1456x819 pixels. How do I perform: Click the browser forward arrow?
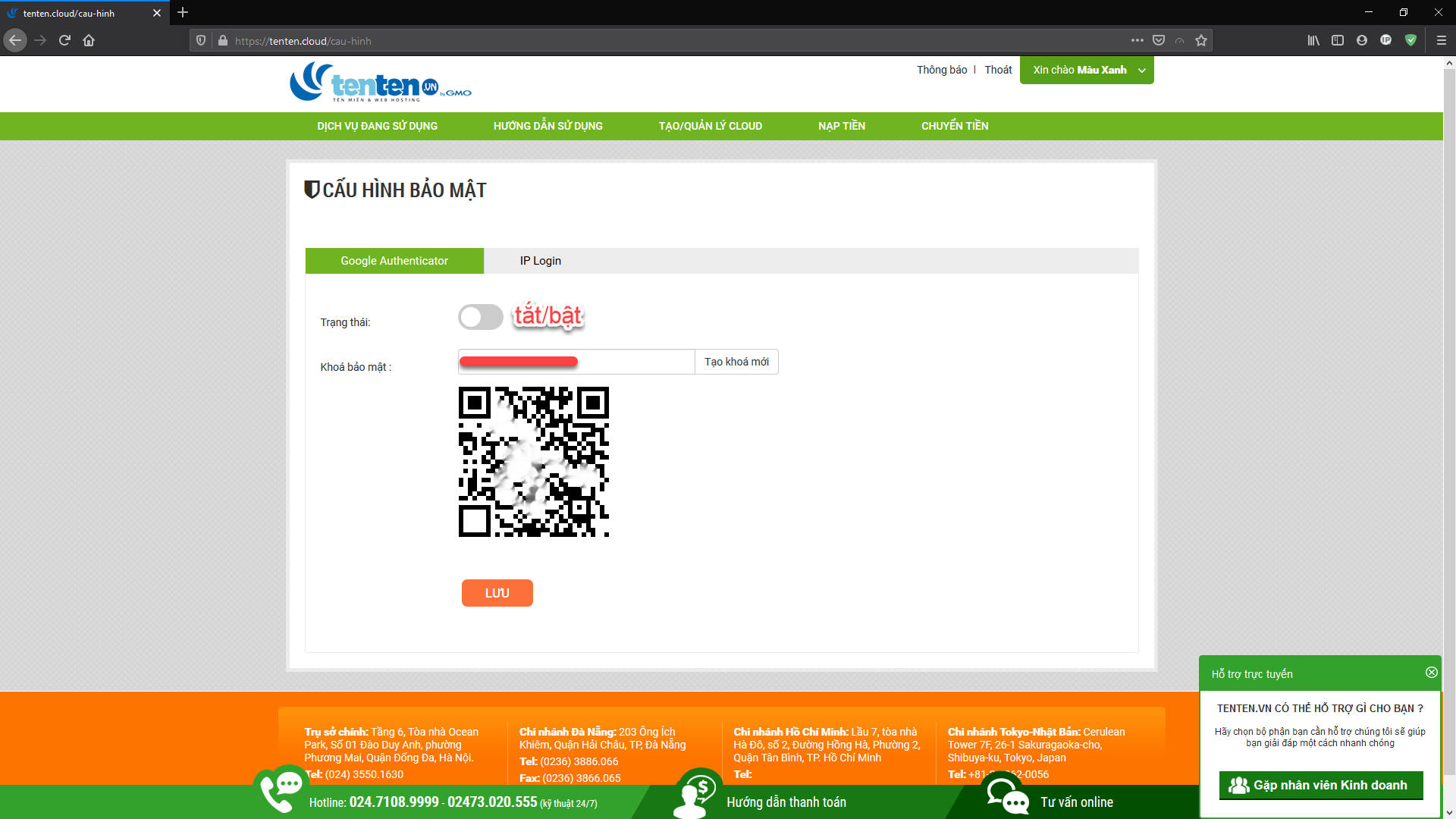(41, 40)
